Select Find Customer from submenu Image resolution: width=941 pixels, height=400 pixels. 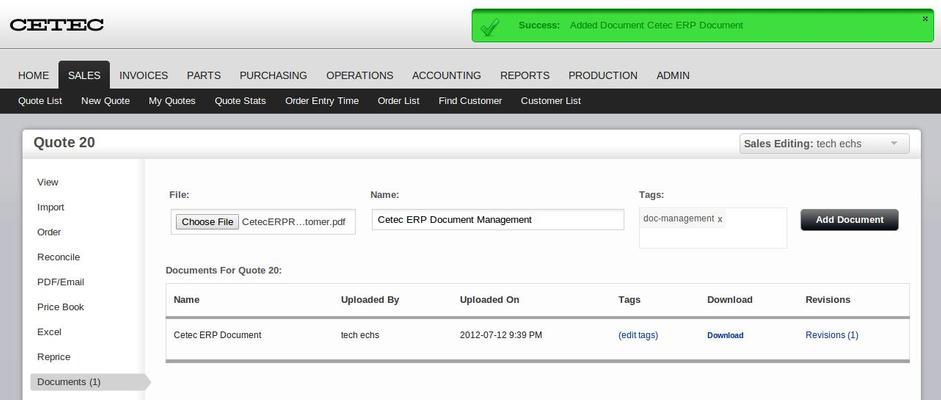470,101
